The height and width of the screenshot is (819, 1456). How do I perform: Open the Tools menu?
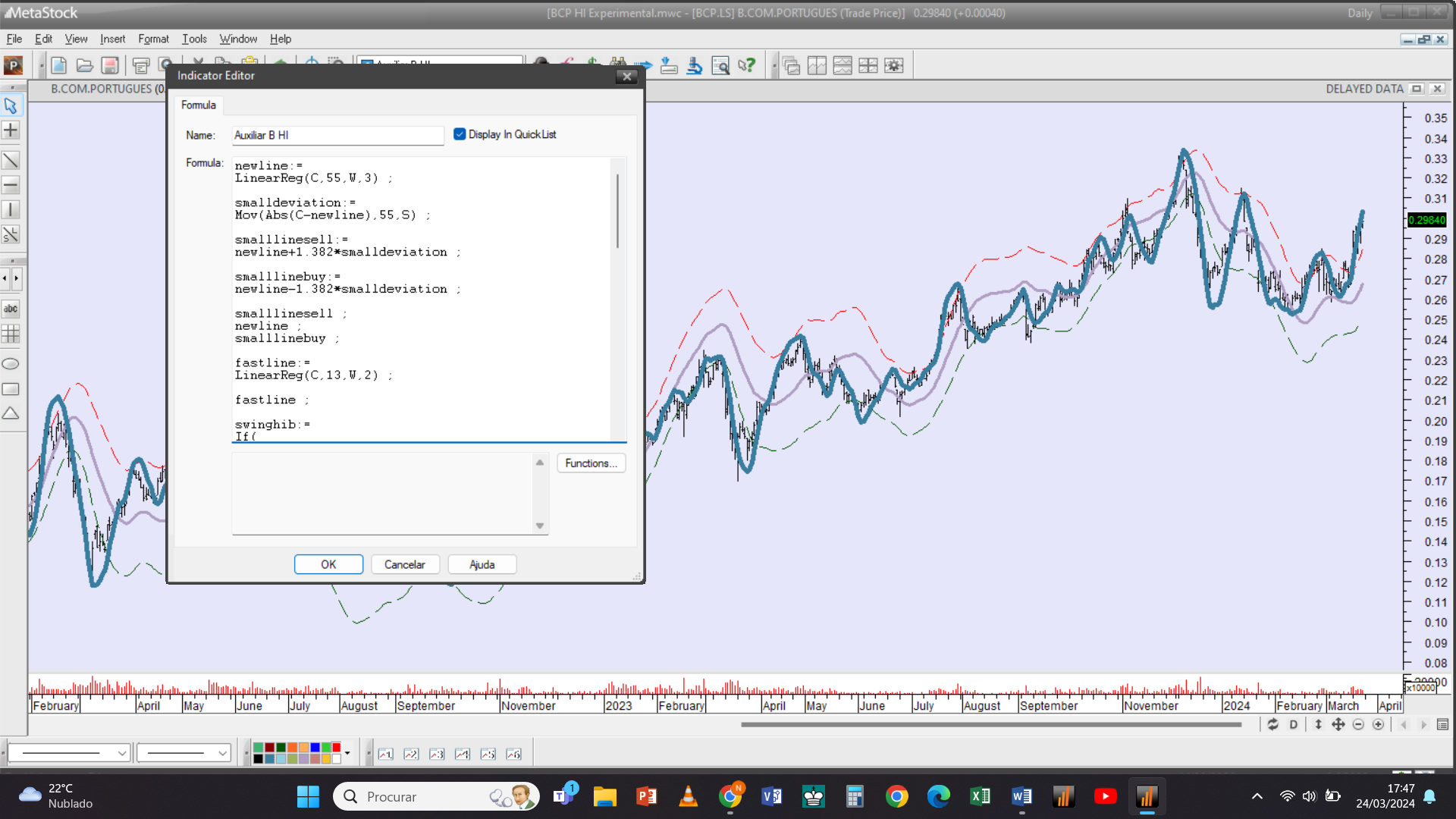click(194, 39)
